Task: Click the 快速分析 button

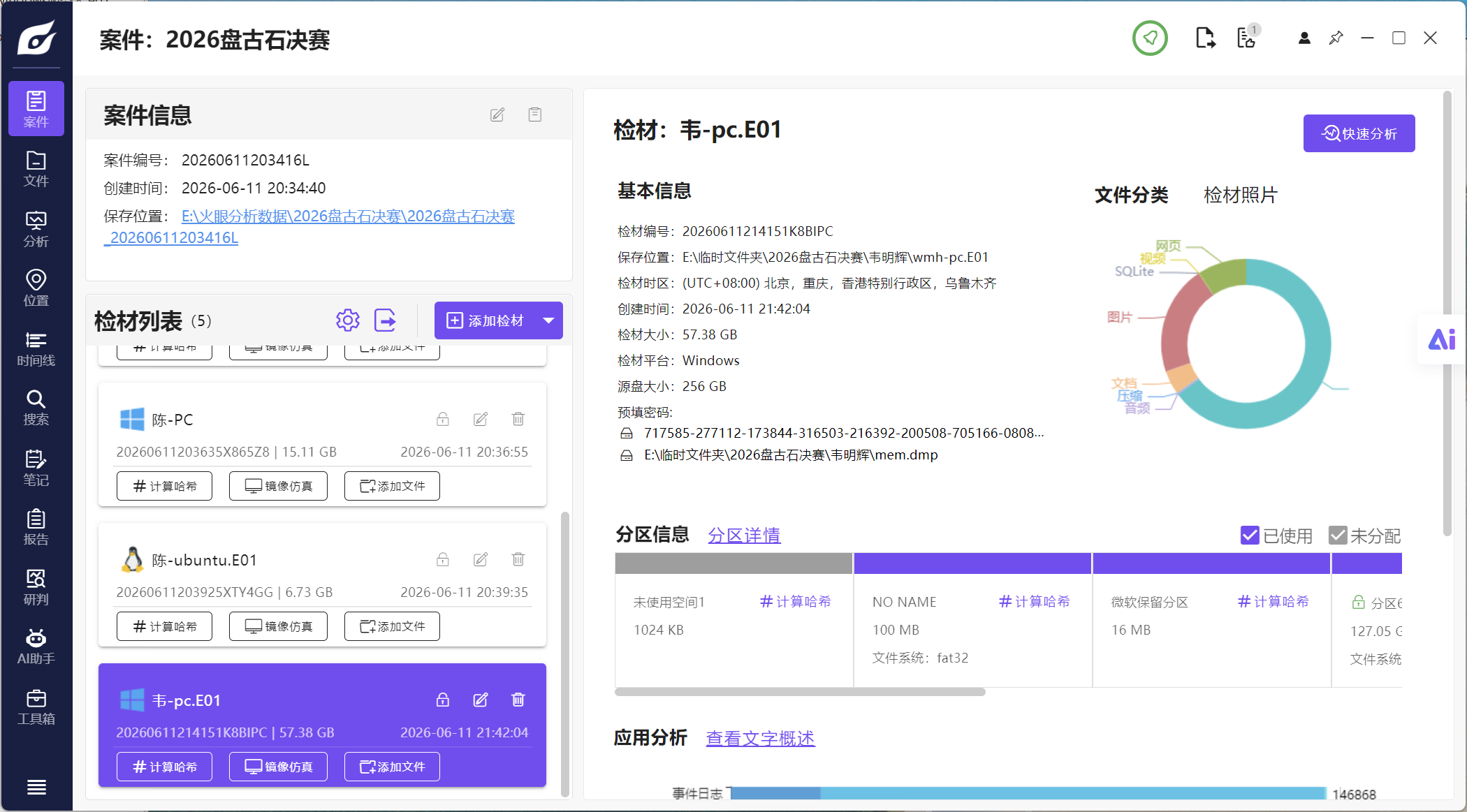Action: [x=1359, y=133]
